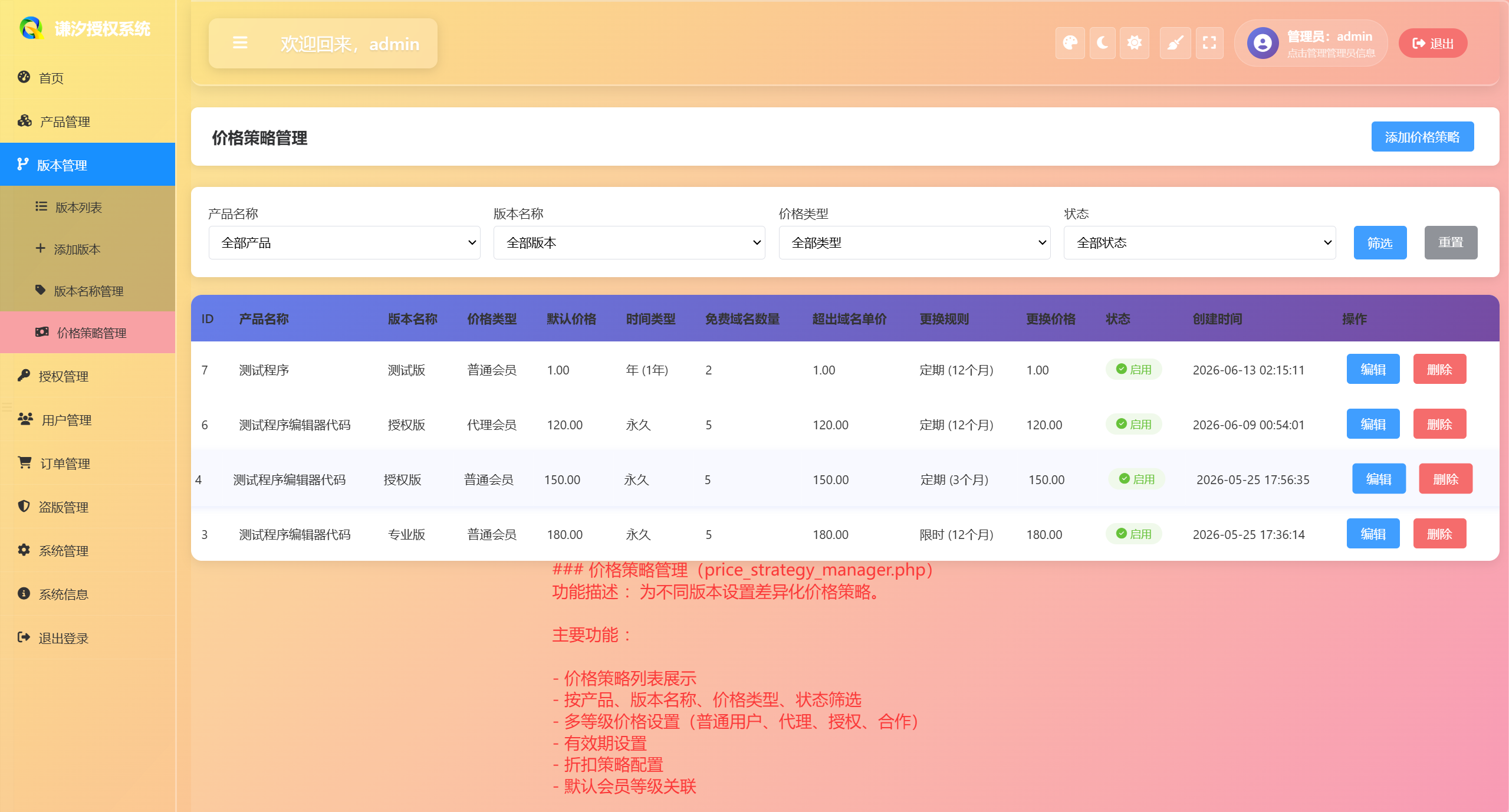Click the red 退出 logout button
Image resolution: width=1509 pixels, height=812 pixels.
1433,43
